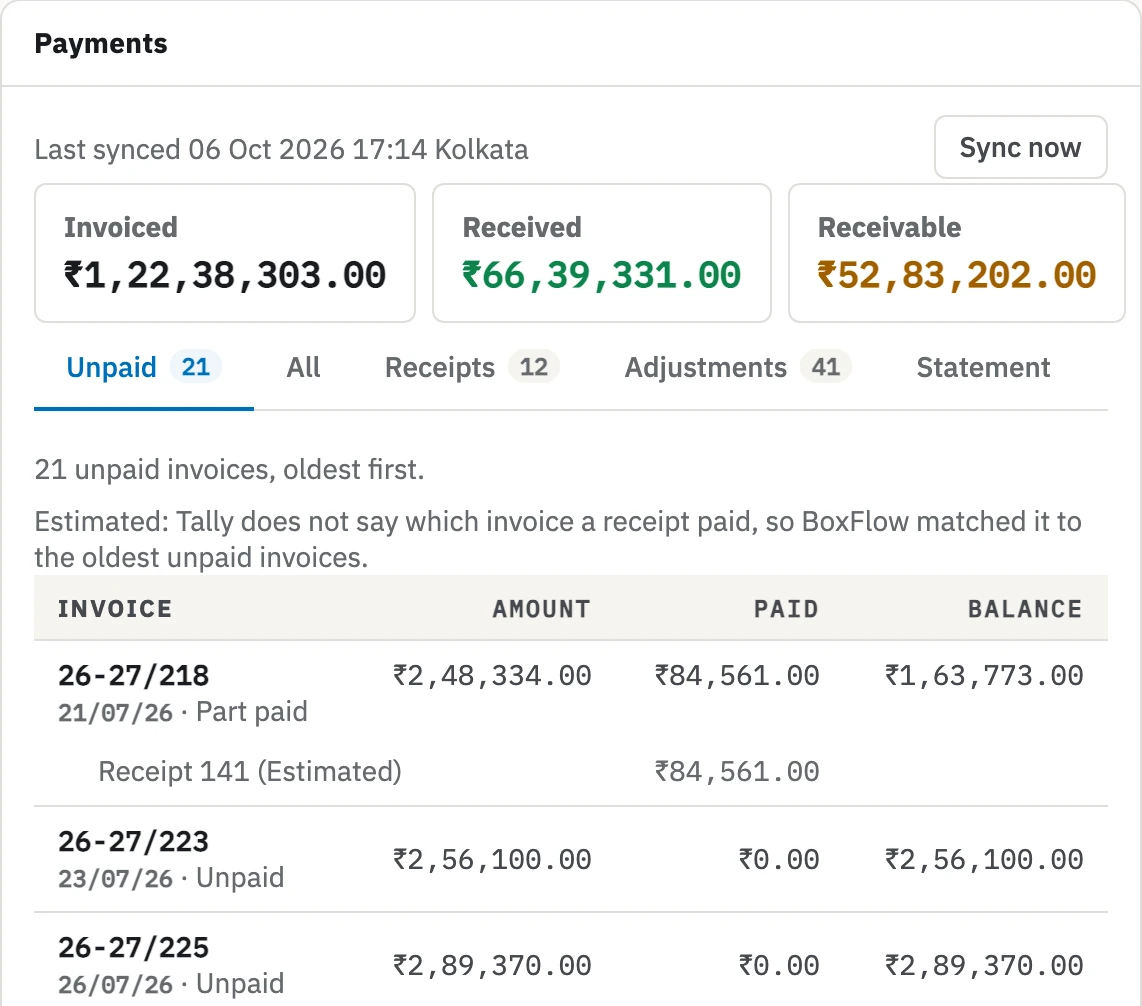1142x1006 pixels.
Task: Click the 26/07/26 · Unpaid status
Action: 171,983
